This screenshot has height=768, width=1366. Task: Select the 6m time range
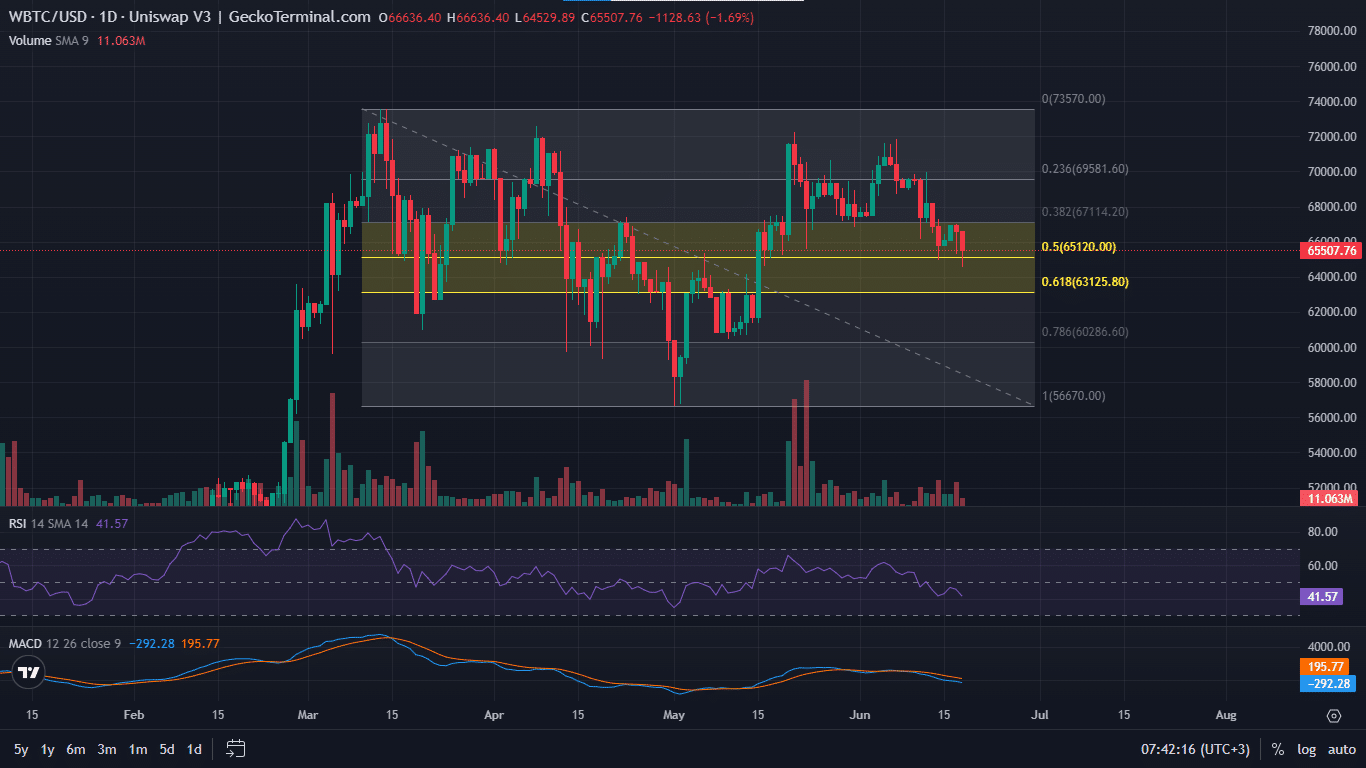click(76, 749)
